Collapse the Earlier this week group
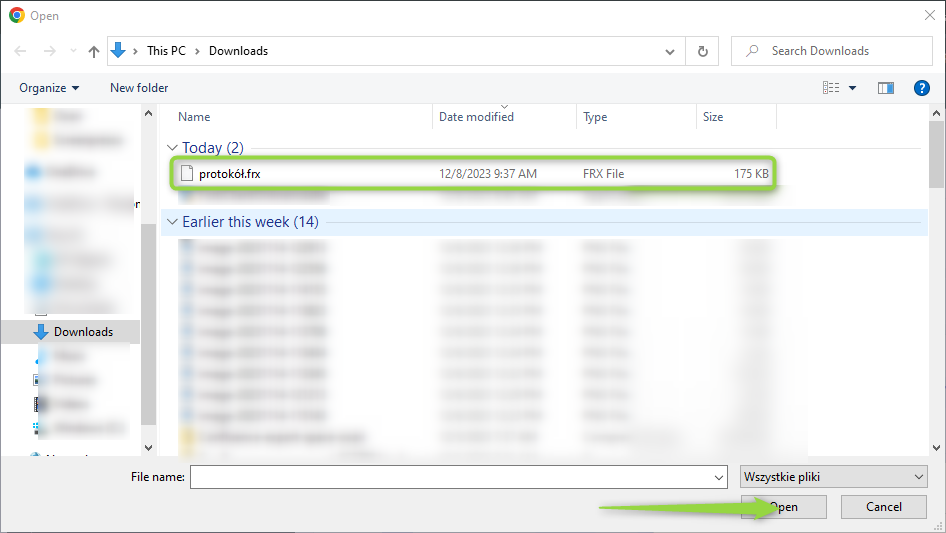The image size is (946, 533). pyautogui.click(x=172, y=222)
